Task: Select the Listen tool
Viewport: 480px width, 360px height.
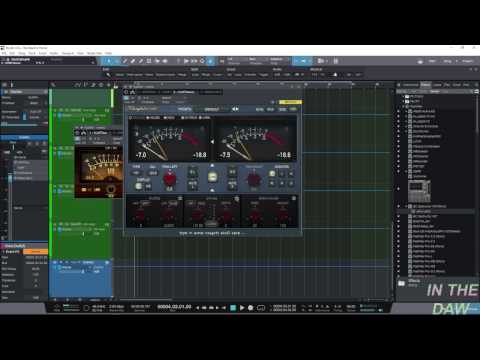Action: coord(165,61)
